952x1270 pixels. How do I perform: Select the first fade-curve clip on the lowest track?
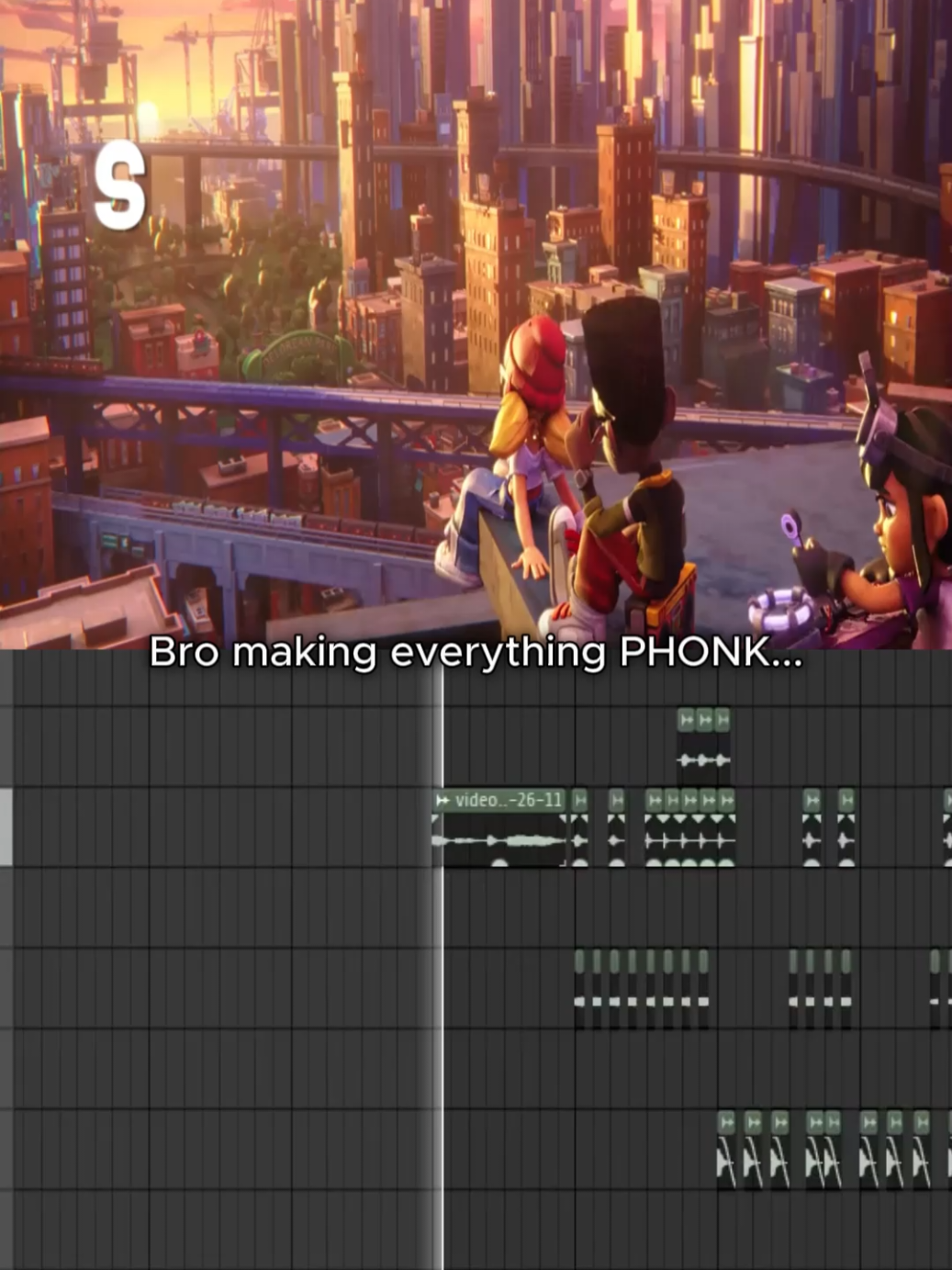(x=726, y=1151)
